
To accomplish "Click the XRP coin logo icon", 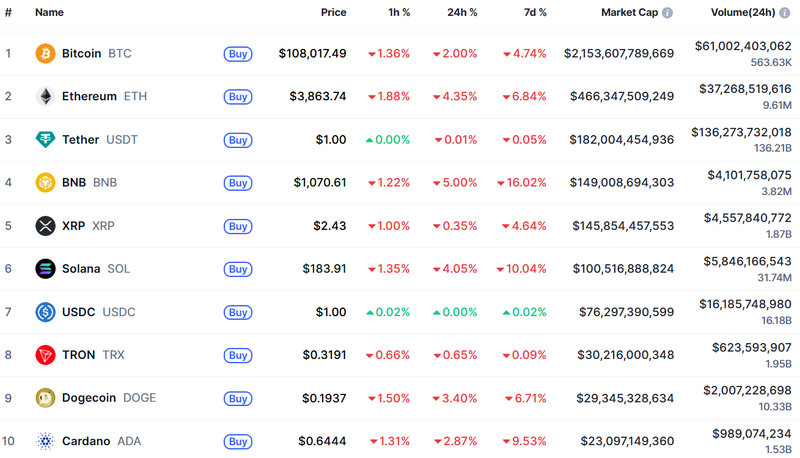I will coord(45,226).
